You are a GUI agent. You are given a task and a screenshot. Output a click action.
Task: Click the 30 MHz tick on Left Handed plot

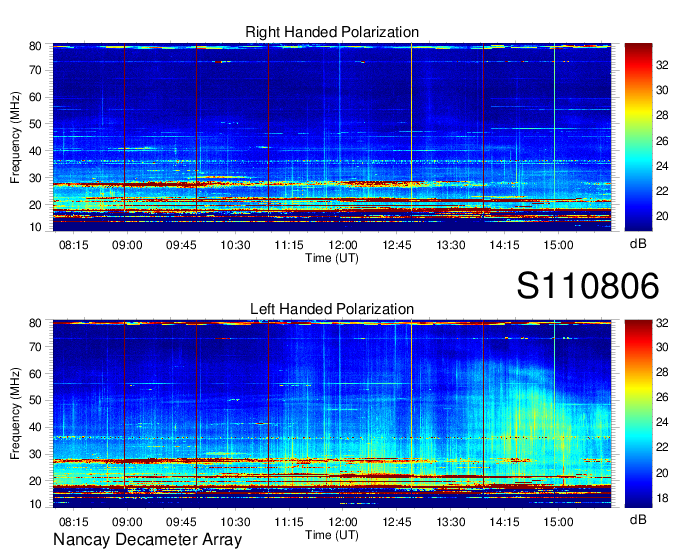35,454
